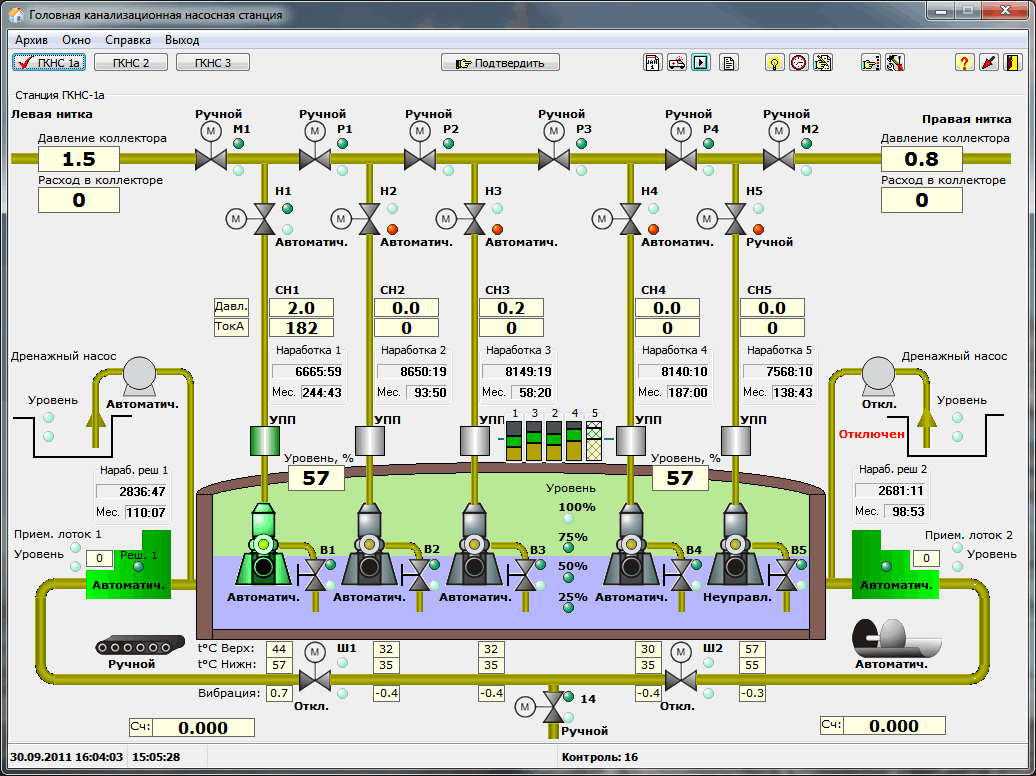Screen dimensions: 1036x776
Task: Click the green УПП soft starter of pump 1
Action: click(264, 441)
